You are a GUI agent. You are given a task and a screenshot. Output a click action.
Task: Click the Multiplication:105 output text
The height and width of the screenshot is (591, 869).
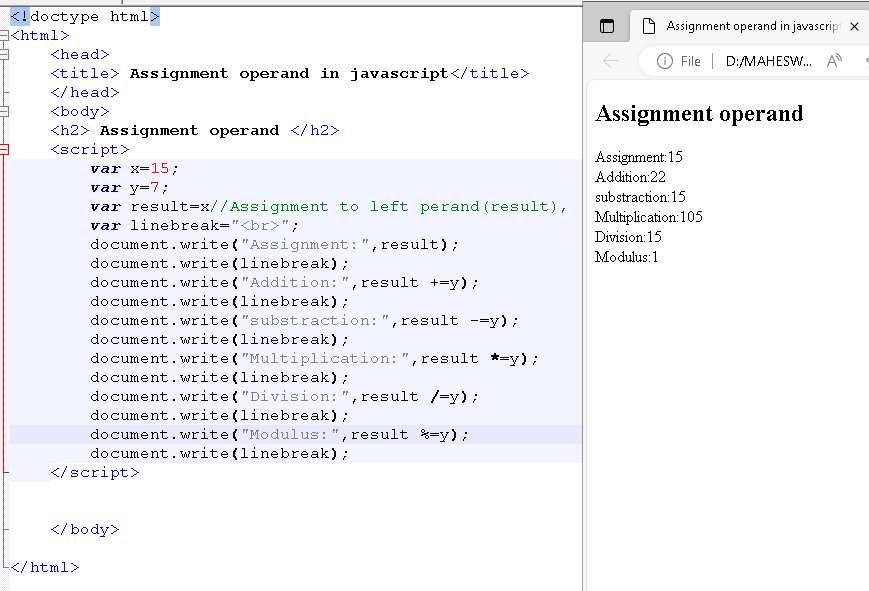pyautogui.click(x=648, y=217)
